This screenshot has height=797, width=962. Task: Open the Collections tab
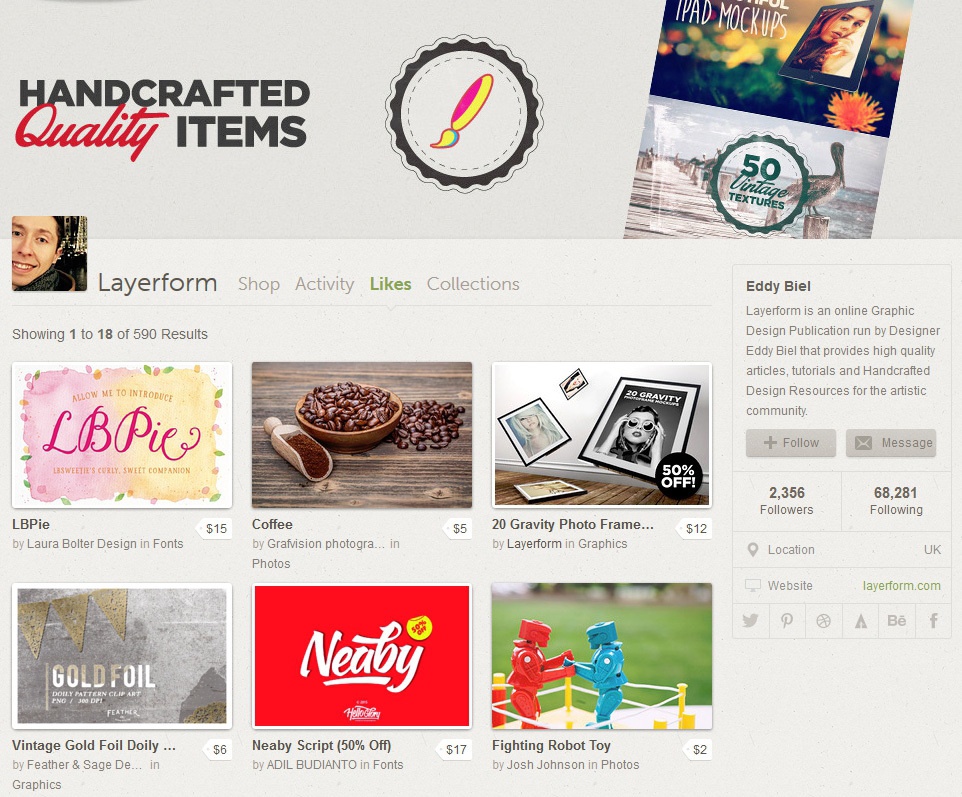pos(473,283)
